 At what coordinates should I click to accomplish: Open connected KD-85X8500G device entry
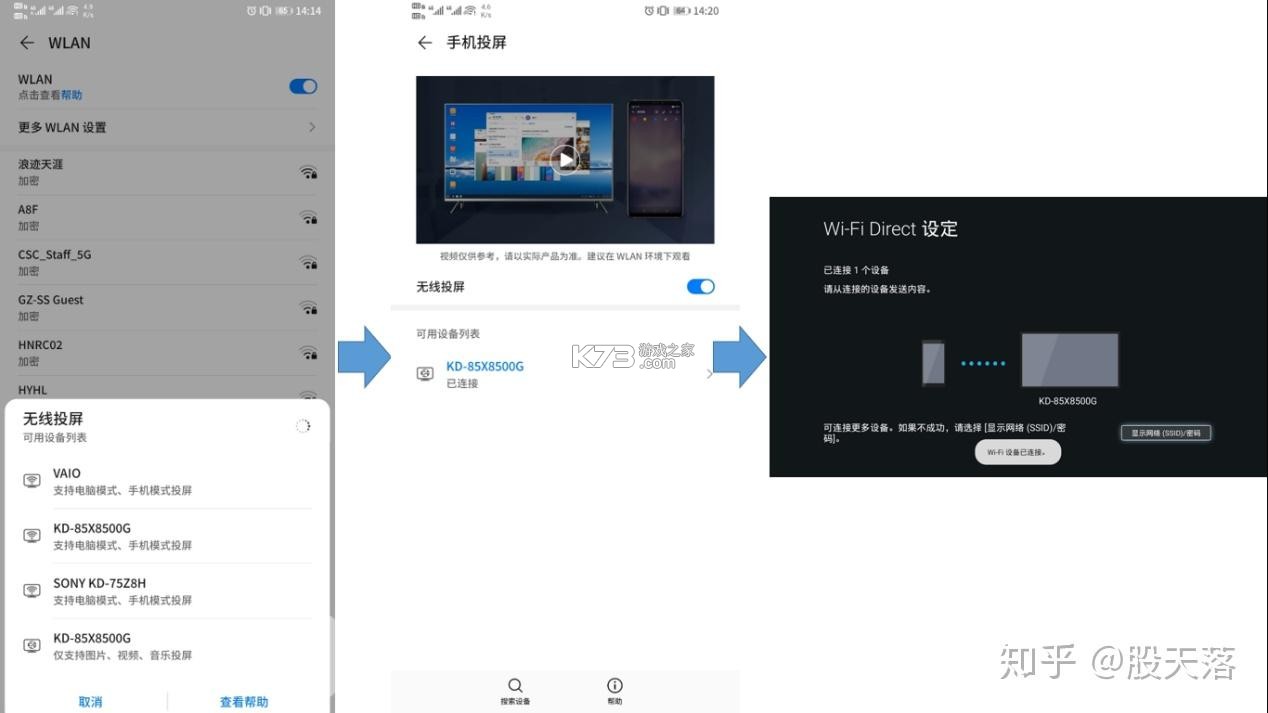click(565, 374)
